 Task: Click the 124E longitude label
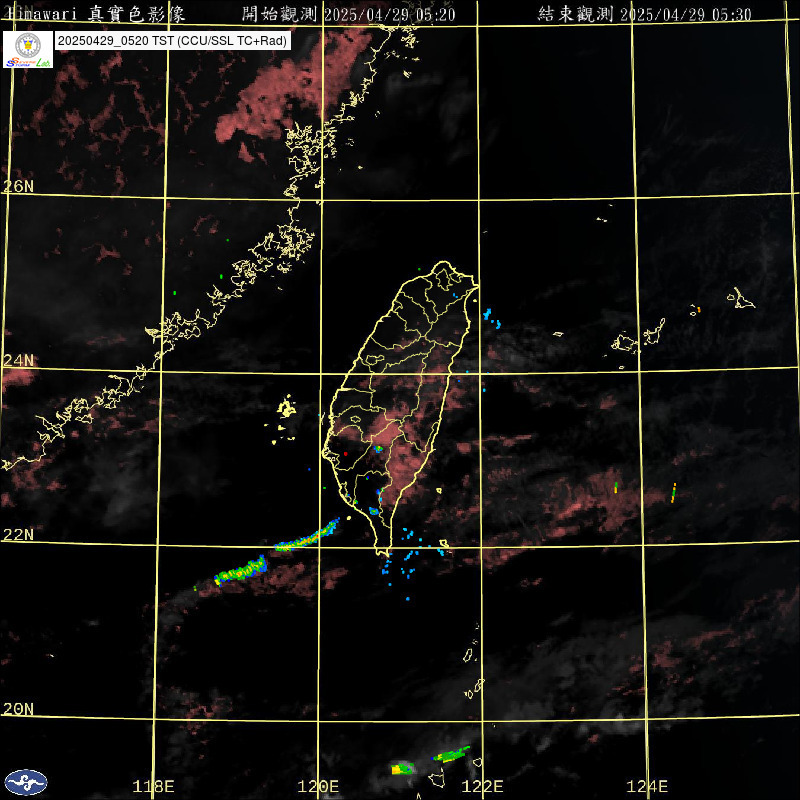click(647, 786)
